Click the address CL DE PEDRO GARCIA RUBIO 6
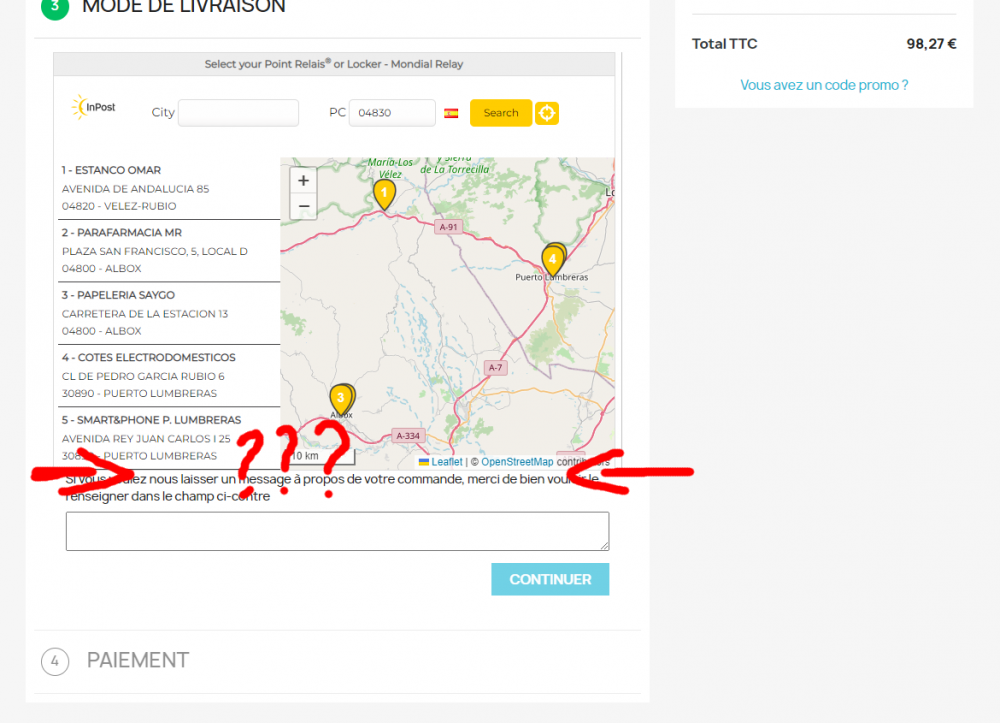Screen dimensions: 1000x723 click(x=143, y=376)
